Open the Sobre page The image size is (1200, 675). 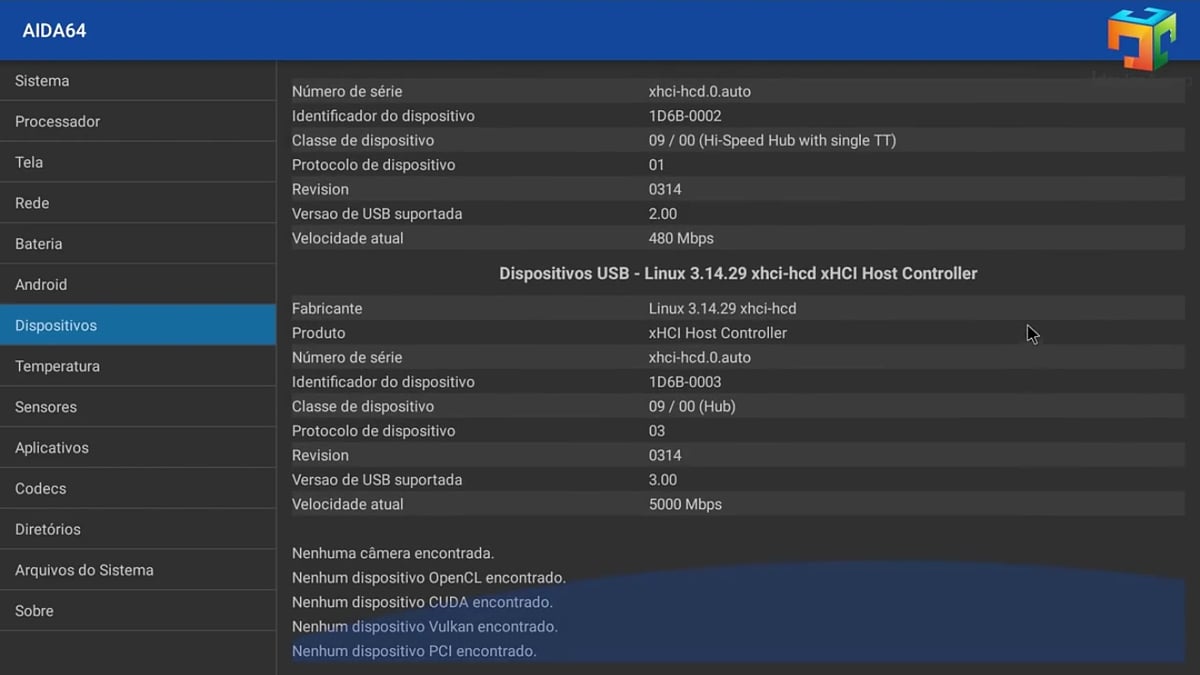[x=137, y=611]
